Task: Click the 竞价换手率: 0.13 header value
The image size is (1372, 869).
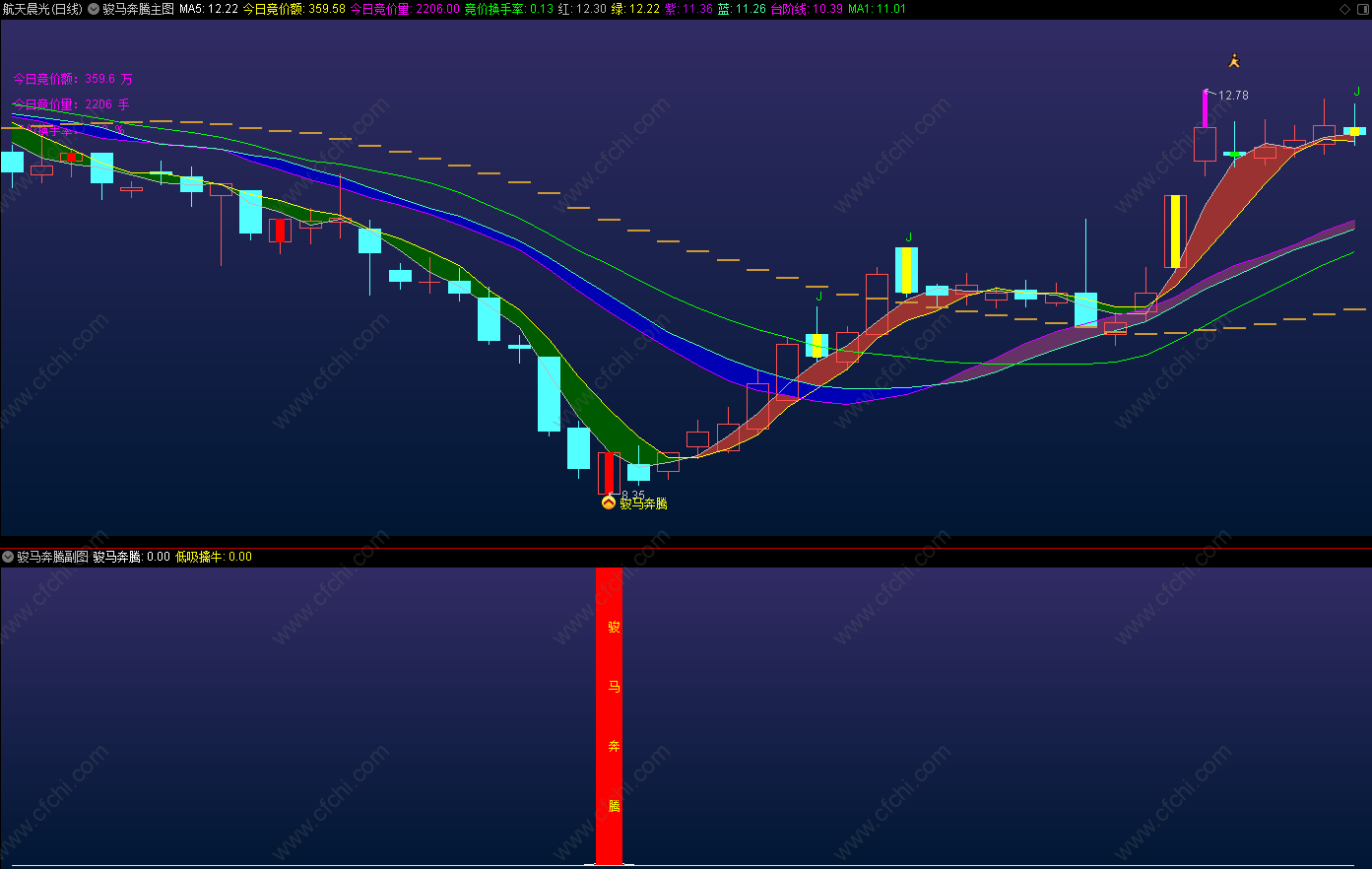Action: click(509, 9)
